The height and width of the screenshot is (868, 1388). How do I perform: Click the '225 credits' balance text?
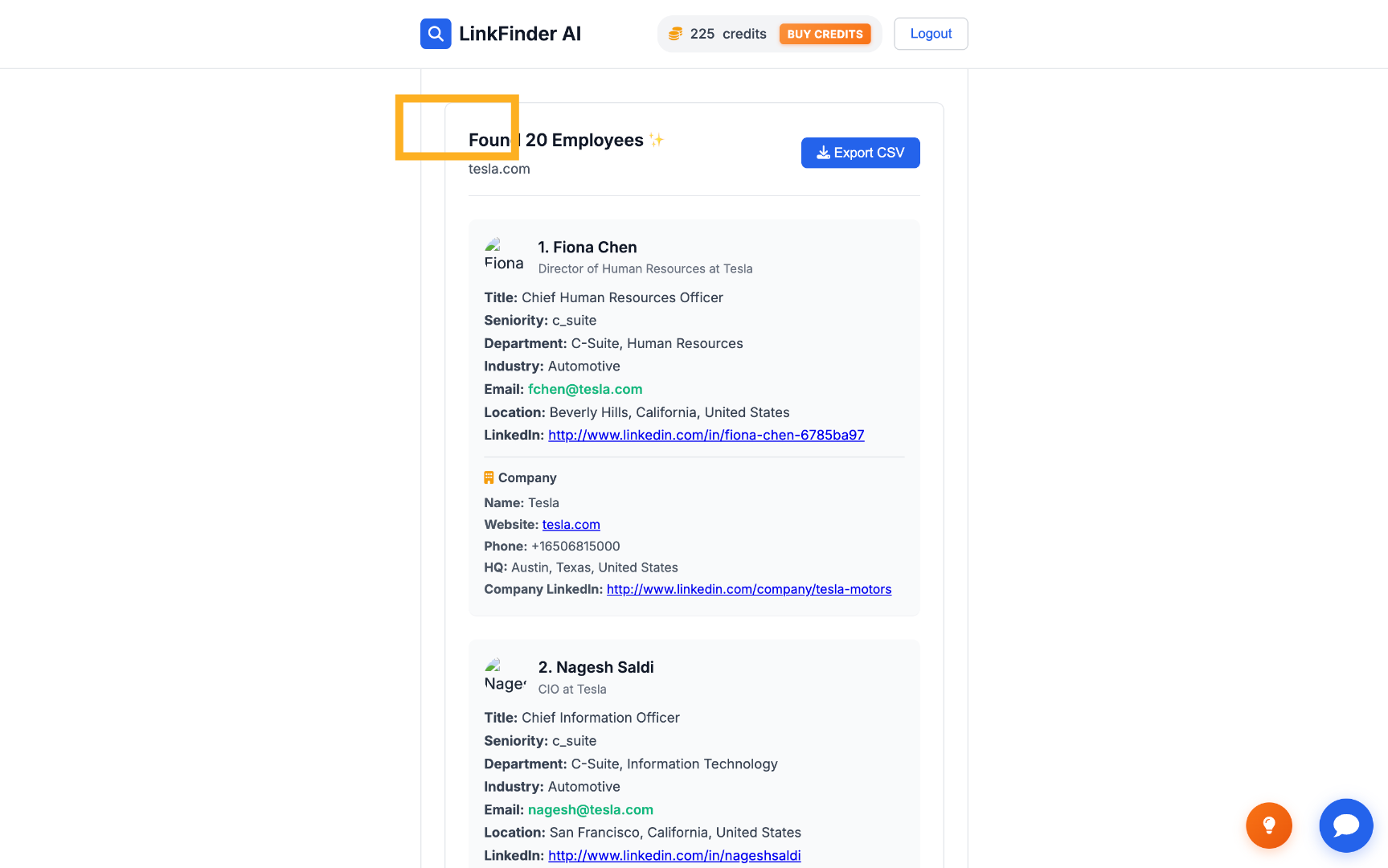coord(728,34)
